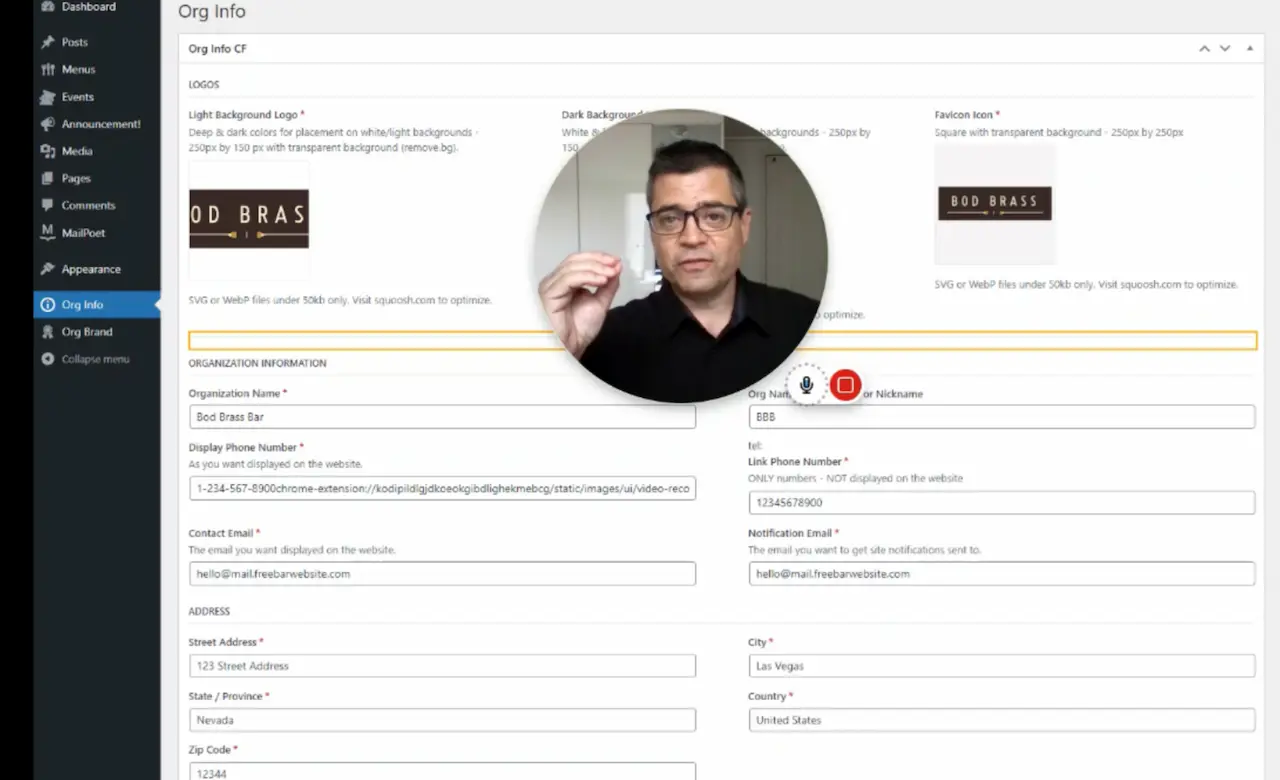This screenshot has height=780, width=1280.
Task: Move Org Info CF panel down
Action: (x=1224, y=49)
